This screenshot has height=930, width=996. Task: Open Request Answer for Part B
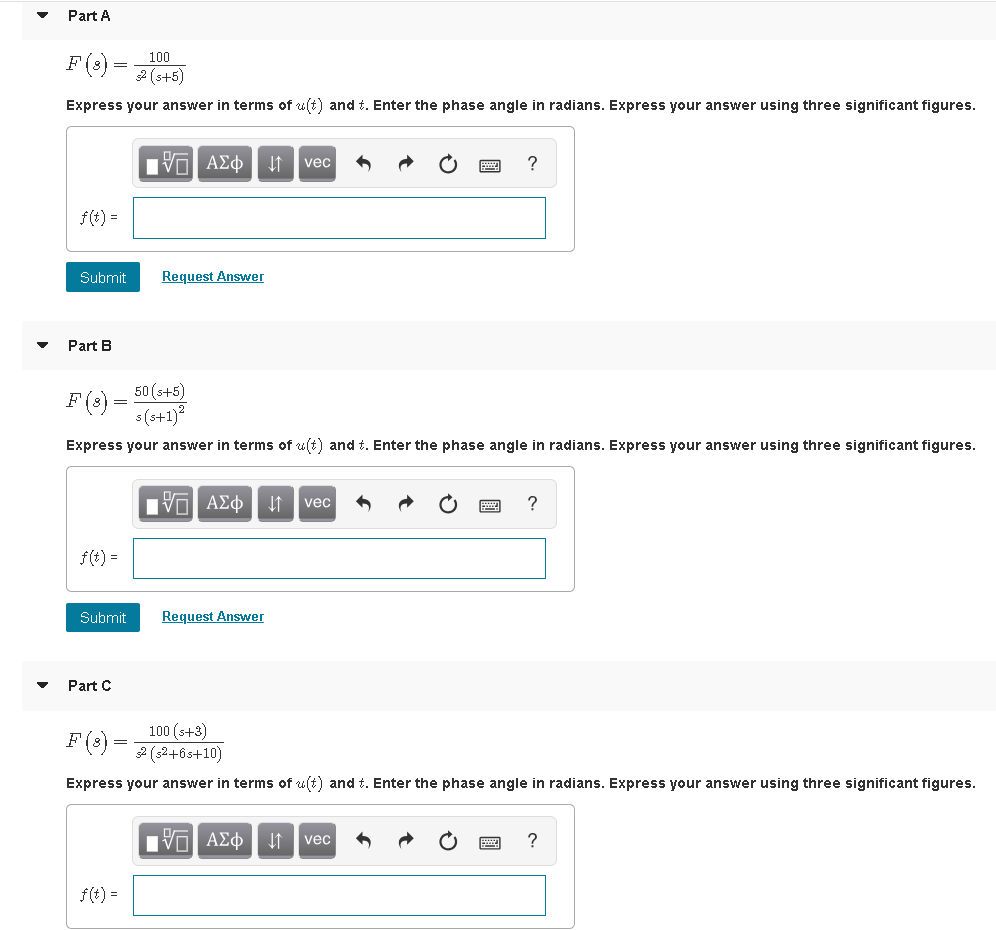click(212, 616)
